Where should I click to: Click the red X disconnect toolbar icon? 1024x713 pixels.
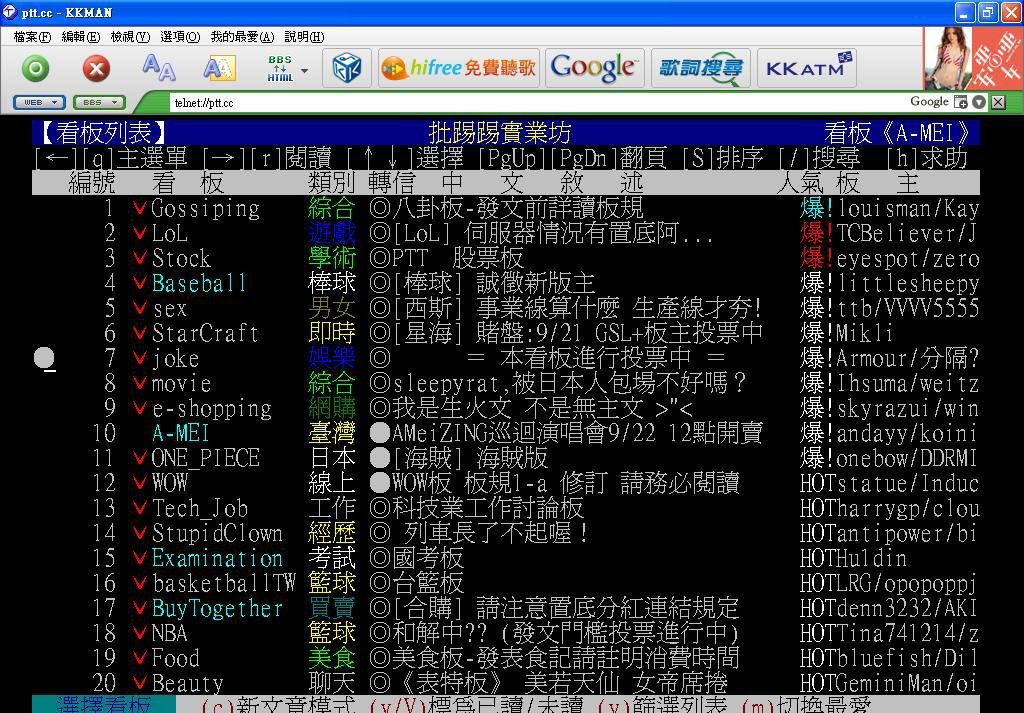[x=96, y=68]
